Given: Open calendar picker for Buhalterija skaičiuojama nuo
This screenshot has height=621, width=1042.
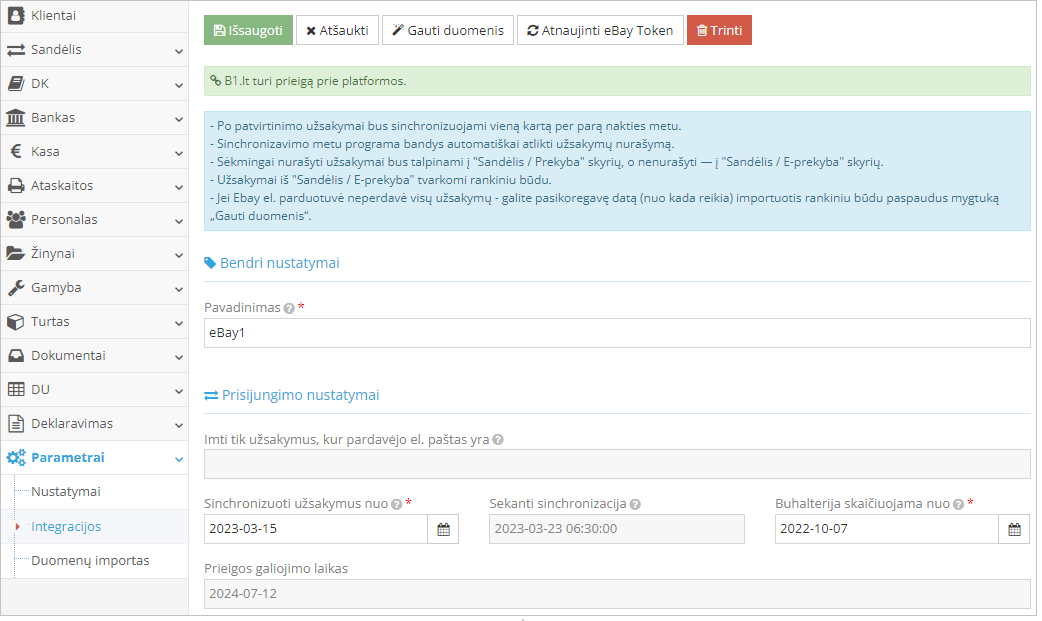Looking at the screenshot, I should pos(1014,529).
